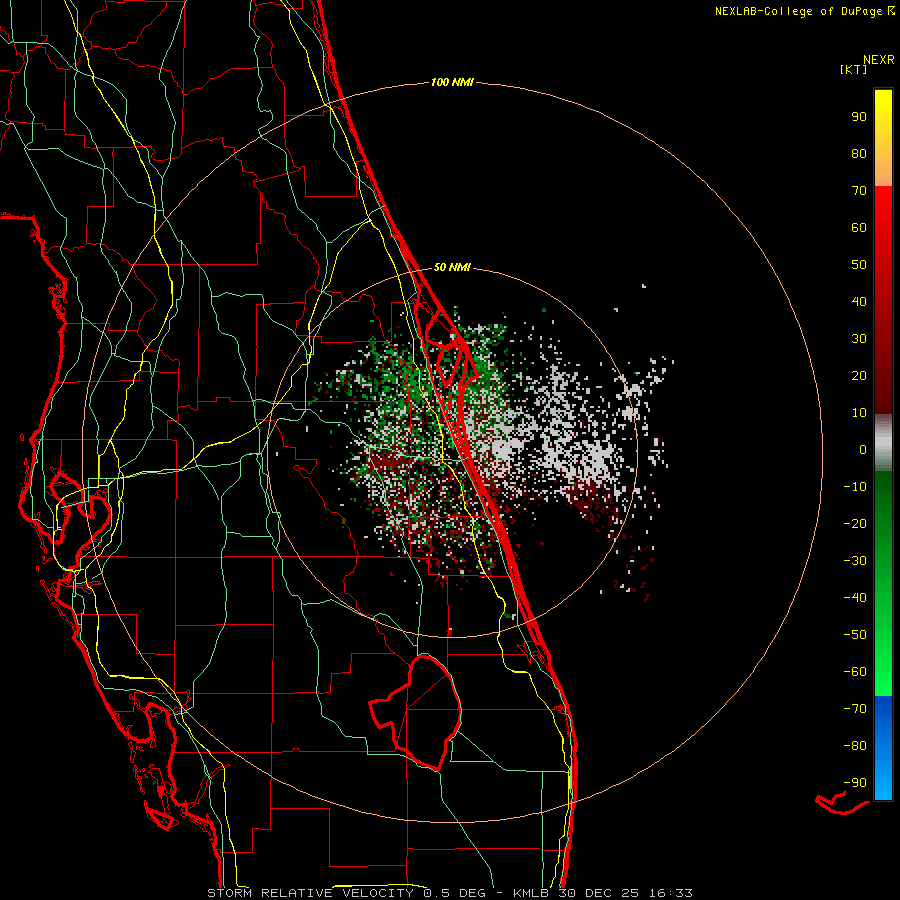The height and width of the screenshot is (900, 900).
Task: Click the 30 DEC 25 date text
Action: pyautogui.click(x=599, y=893)
